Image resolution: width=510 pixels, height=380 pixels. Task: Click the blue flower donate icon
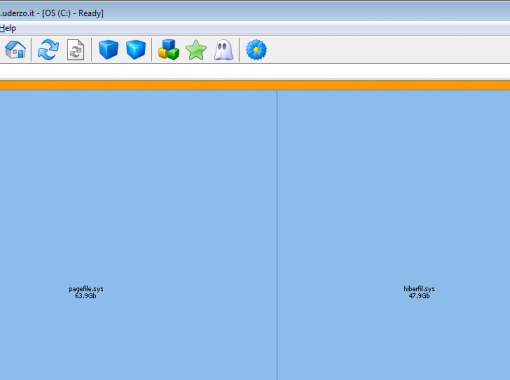256,50
